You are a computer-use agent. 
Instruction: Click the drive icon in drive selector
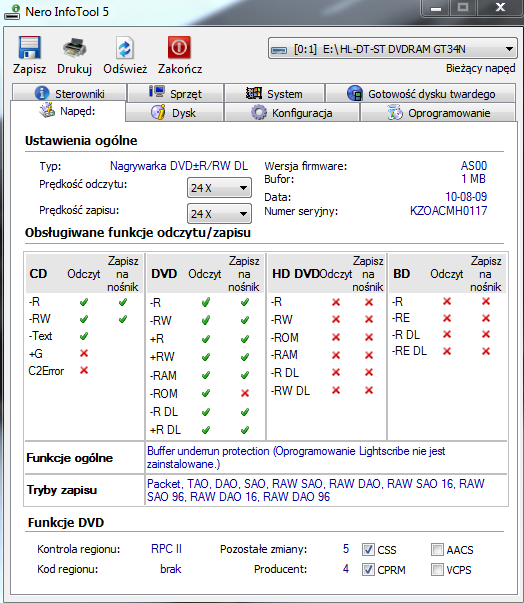pos(279,50)
